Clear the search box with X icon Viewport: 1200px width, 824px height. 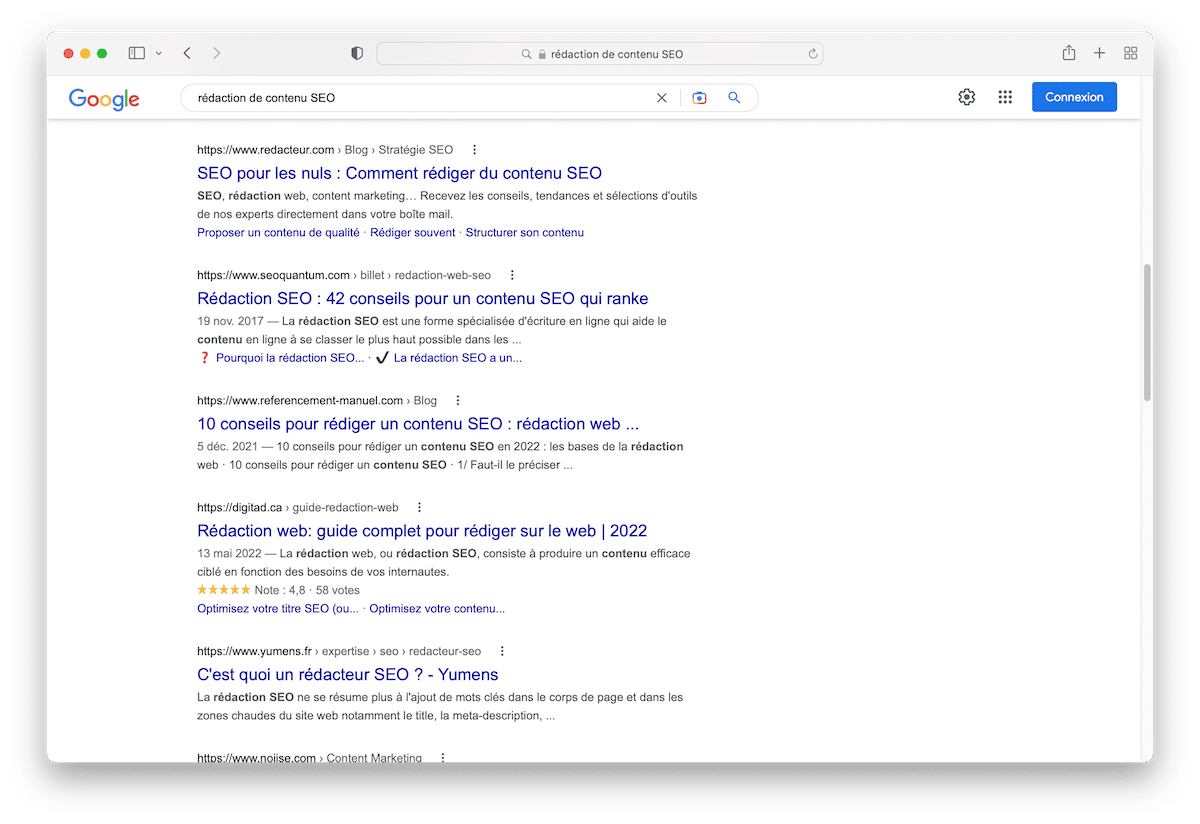tap(661, 98)
